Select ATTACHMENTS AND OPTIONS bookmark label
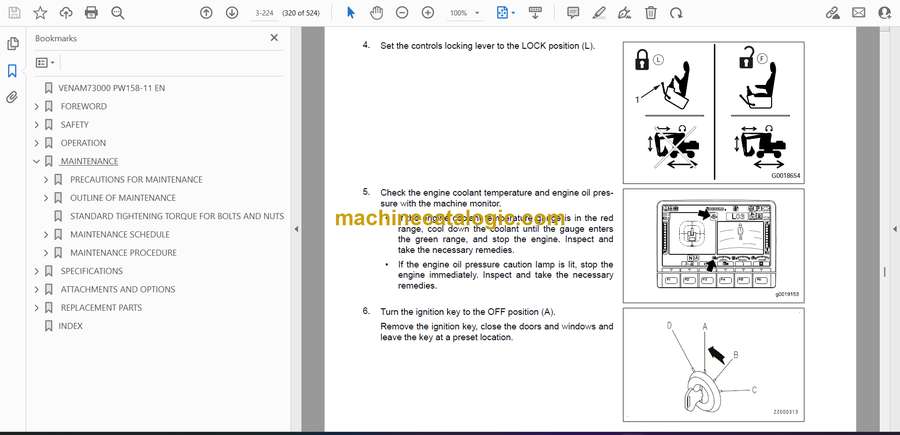The image size is (900, 435). tap(118, 289)
